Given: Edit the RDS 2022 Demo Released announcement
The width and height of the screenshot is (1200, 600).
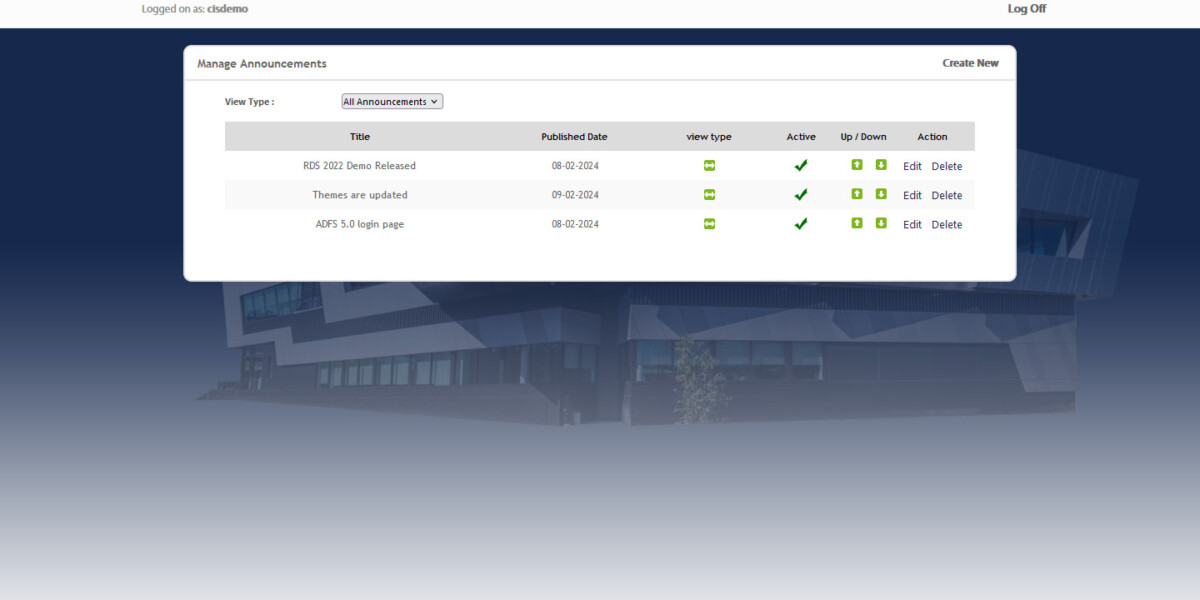Looking at the screenshot, I should point(912,167).
